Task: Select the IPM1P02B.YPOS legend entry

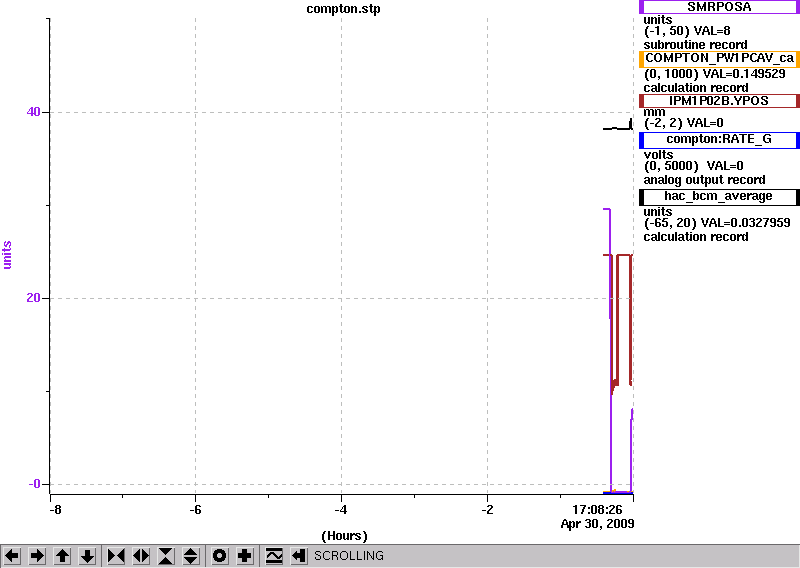Action: point(719,101)
